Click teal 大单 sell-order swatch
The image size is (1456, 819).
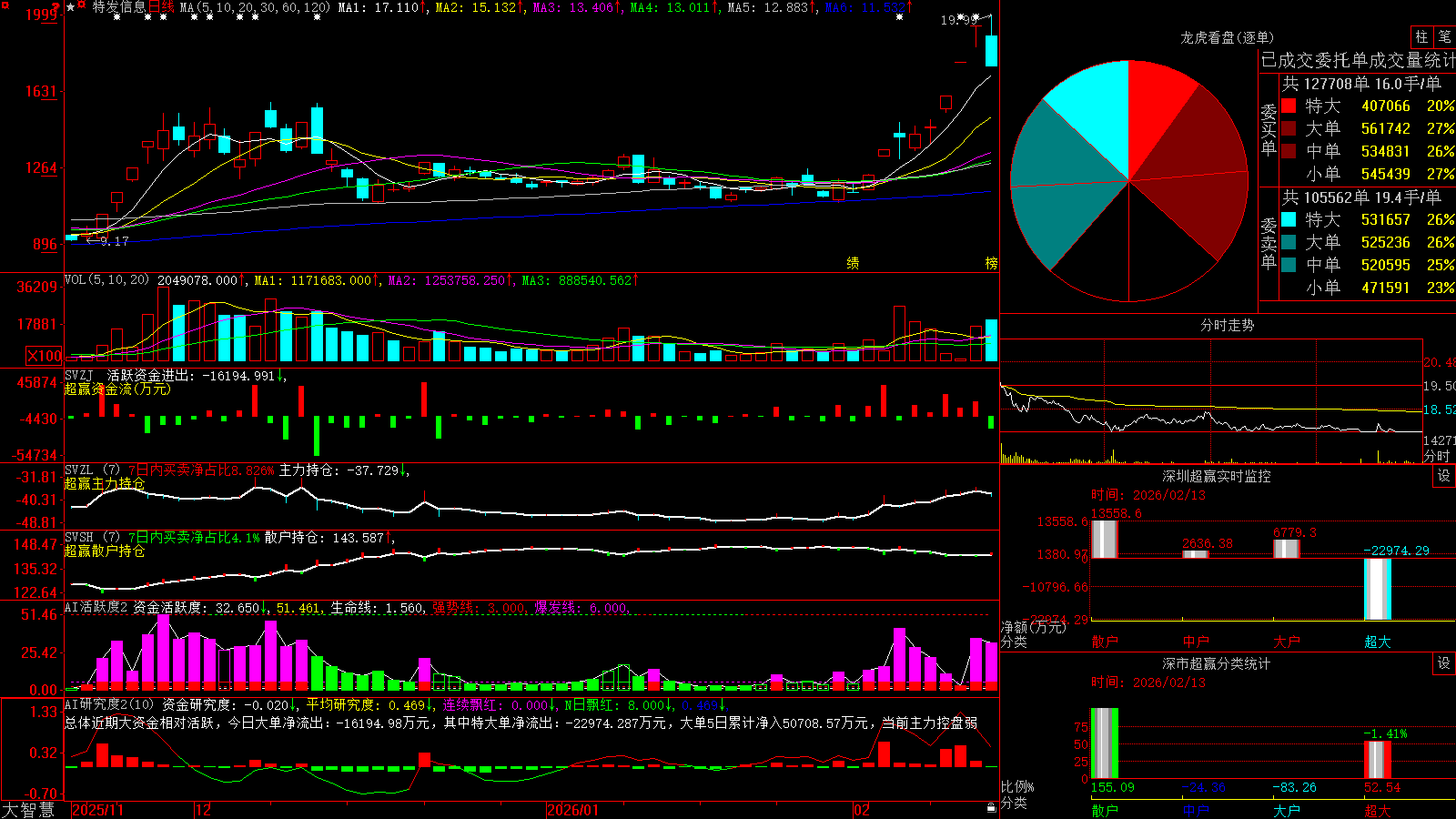point(1289,242)
